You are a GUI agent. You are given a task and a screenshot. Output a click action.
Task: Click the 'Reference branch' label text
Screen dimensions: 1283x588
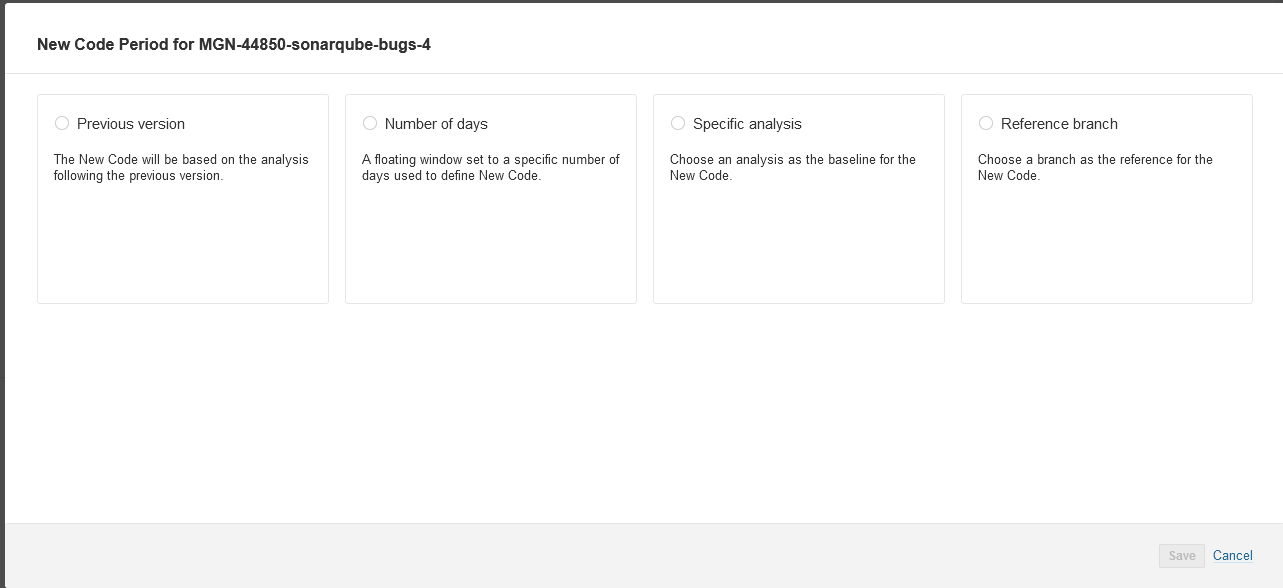click(1059, 124)
